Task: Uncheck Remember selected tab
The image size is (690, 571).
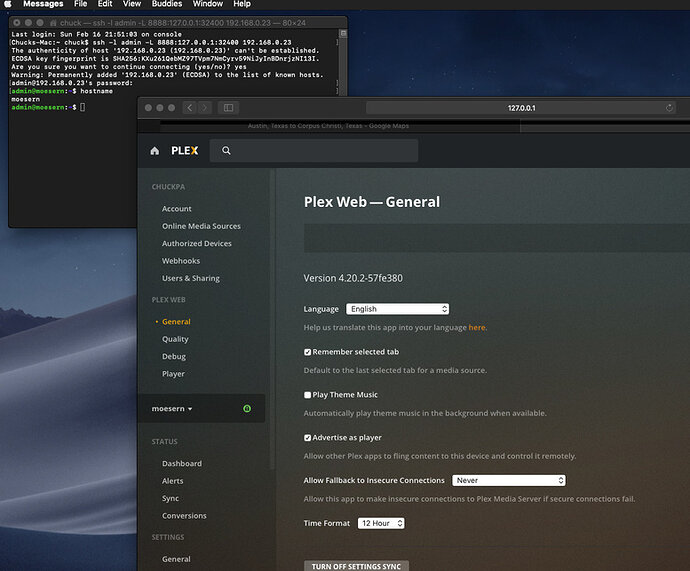Action: click(307, 352)
